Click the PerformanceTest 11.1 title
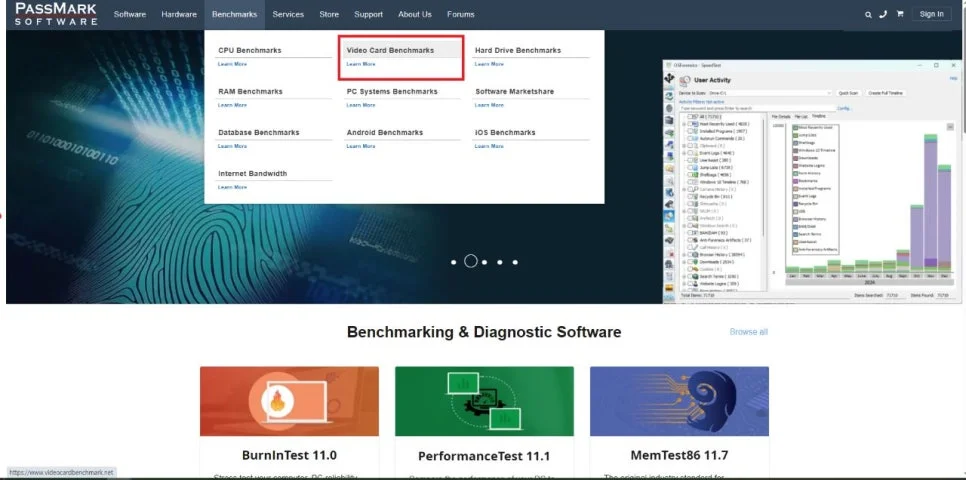 point(484,457)
